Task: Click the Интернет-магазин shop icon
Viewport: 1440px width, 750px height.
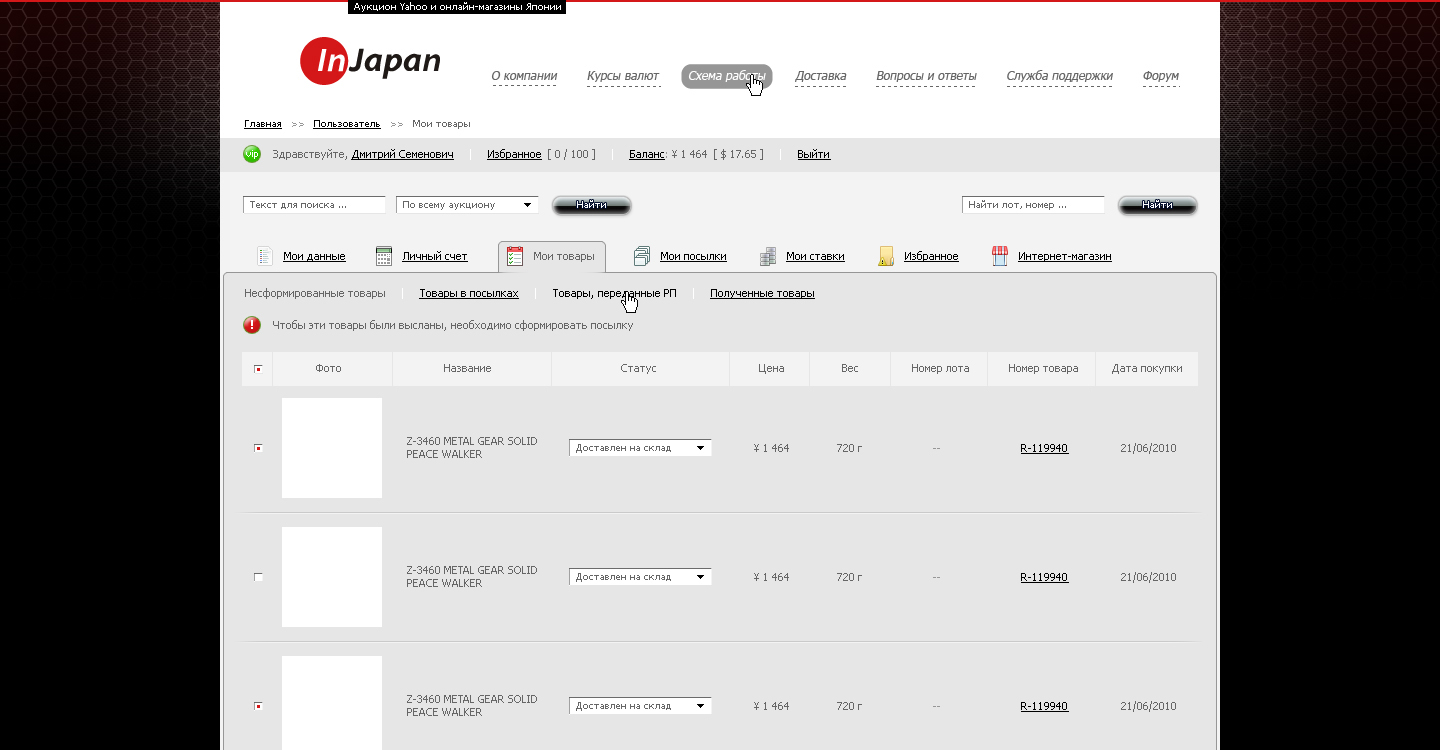Action: 1000,256
